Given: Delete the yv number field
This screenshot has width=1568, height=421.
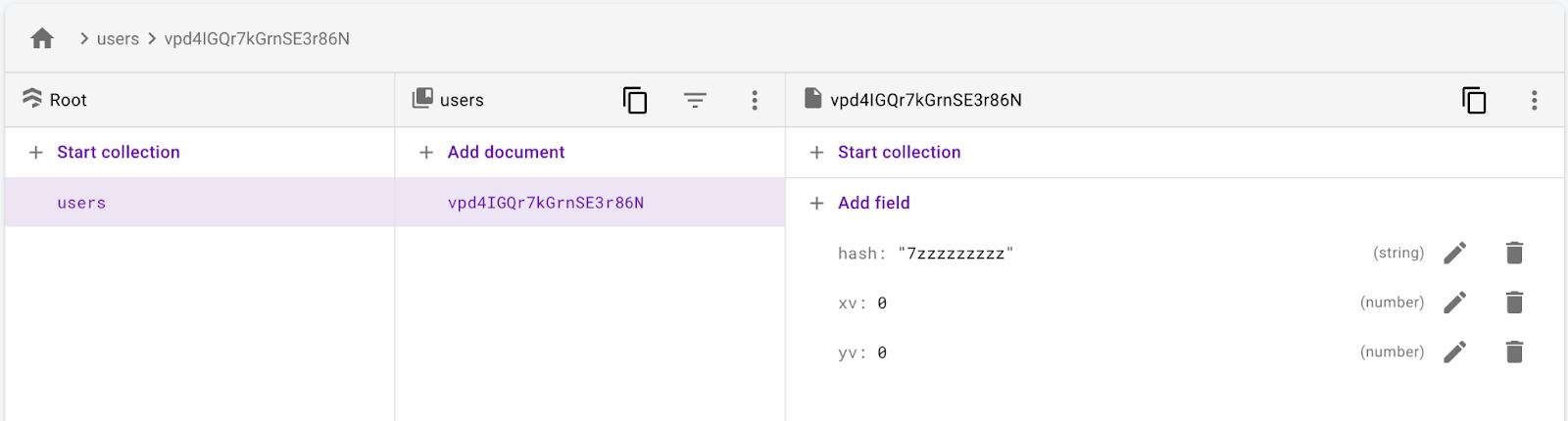Looking at the screenshot, I should click(x=1514, y=351).
